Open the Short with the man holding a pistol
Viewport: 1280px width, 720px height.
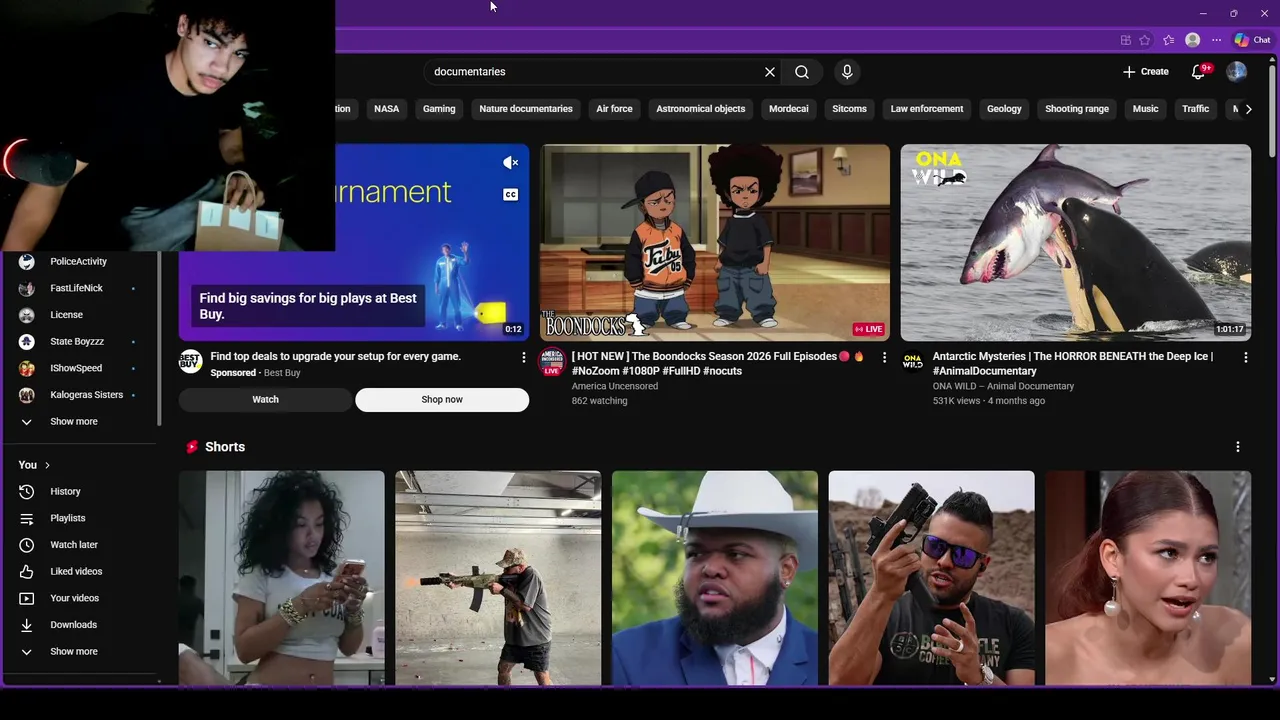pyautogui.click(x=931, y=578)
